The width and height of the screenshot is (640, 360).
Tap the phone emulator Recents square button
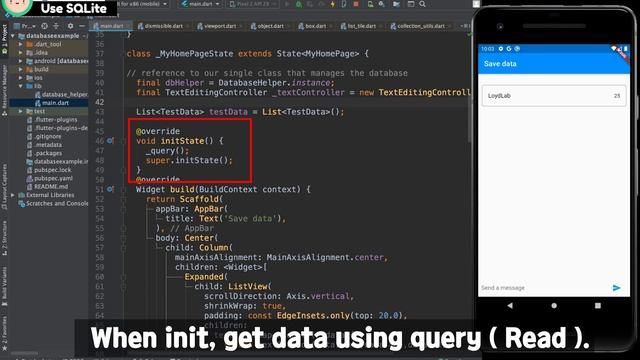pos(598,305)
